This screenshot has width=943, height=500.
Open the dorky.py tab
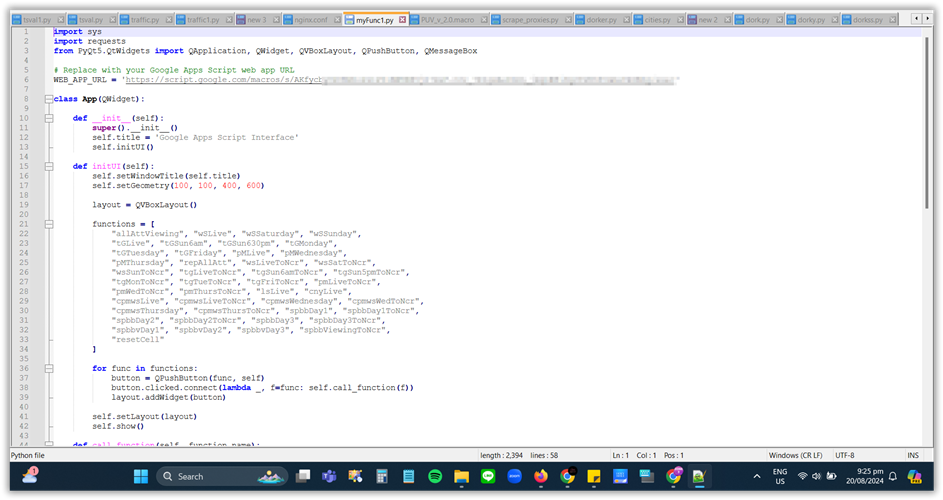(811, 20)
